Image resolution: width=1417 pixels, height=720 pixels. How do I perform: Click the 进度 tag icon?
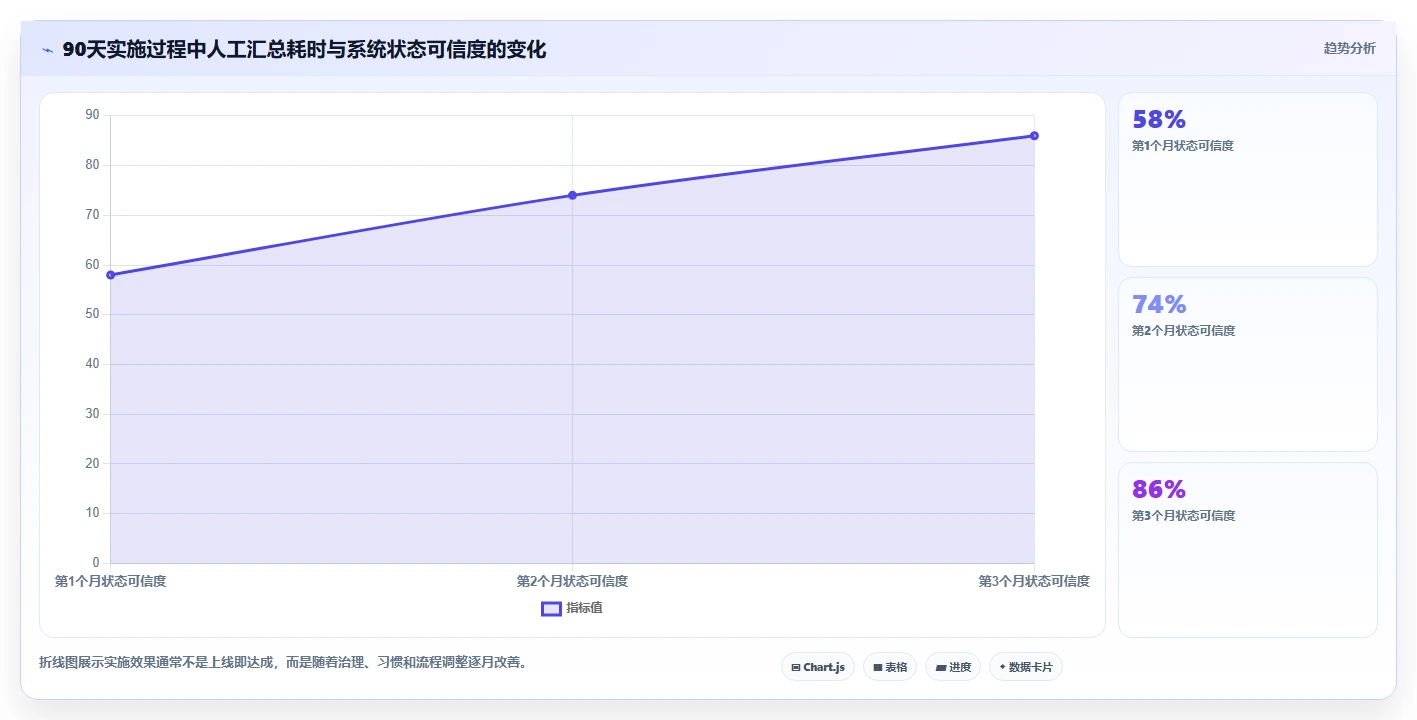click(941, 667)
